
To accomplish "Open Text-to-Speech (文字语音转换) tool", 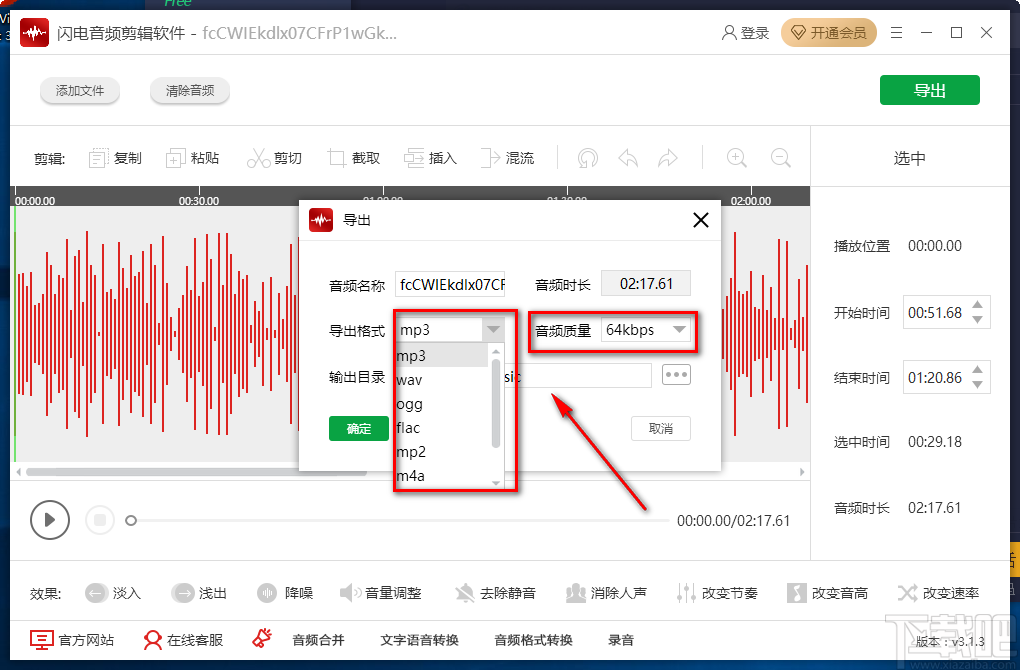I will click(x=420, y=640).
